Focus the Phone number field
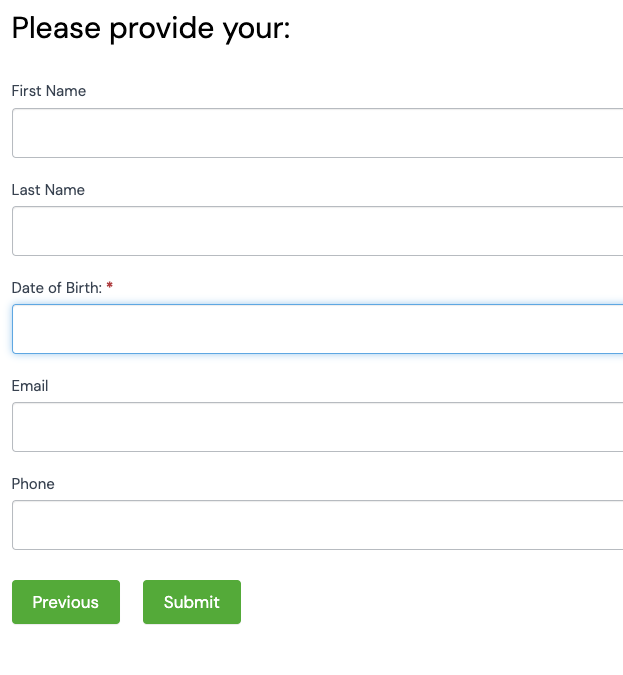623x675 pixels. tap(317, 525)
